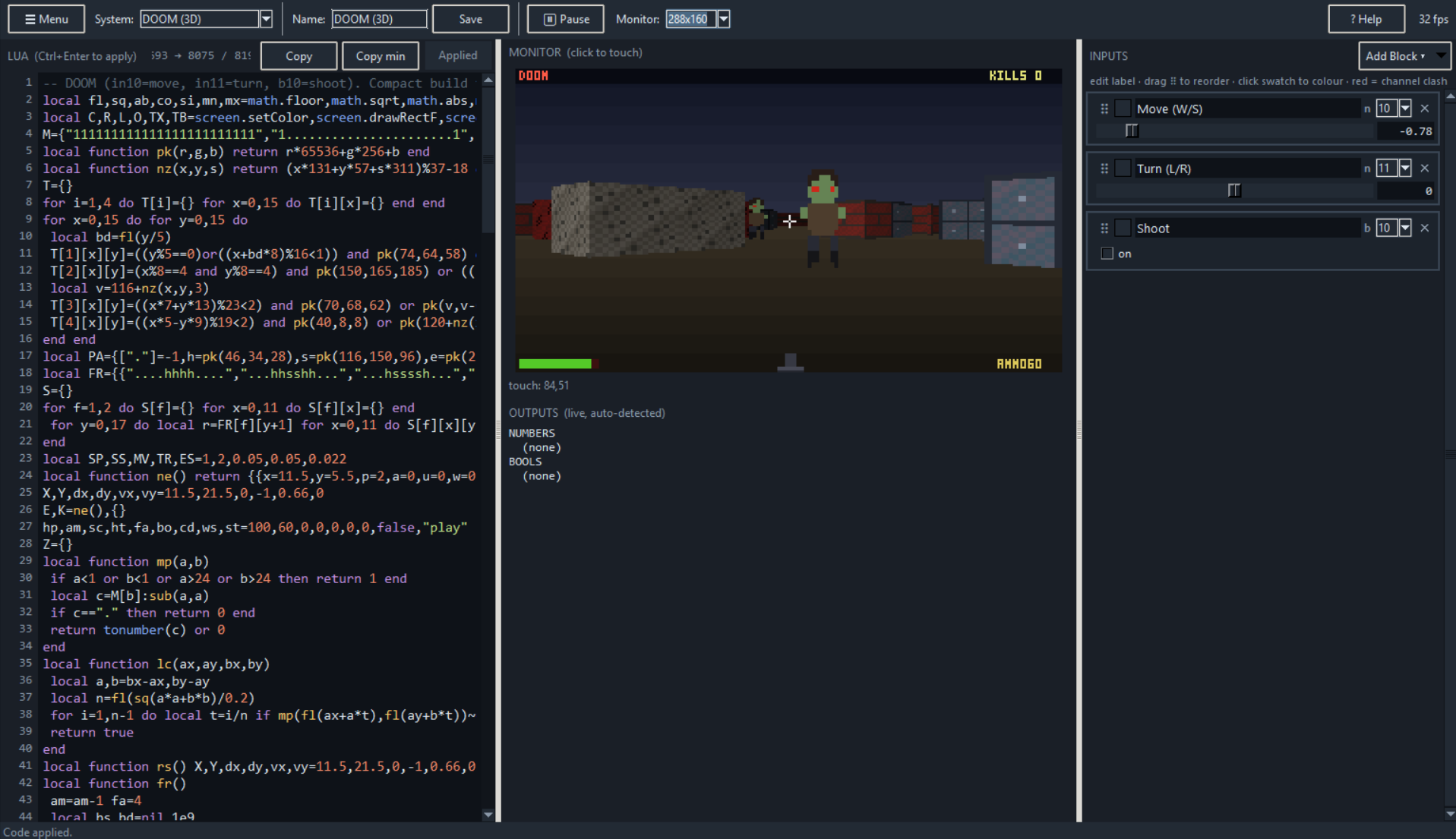Click the green health bar on monitor
Viewport: 1456px width, 839px height.
point(555,364)
